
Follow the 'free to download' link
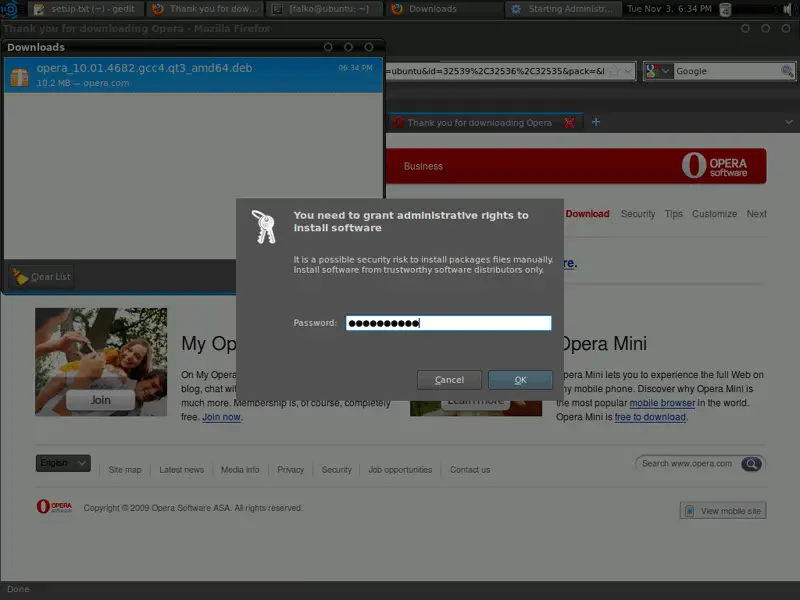651,417
